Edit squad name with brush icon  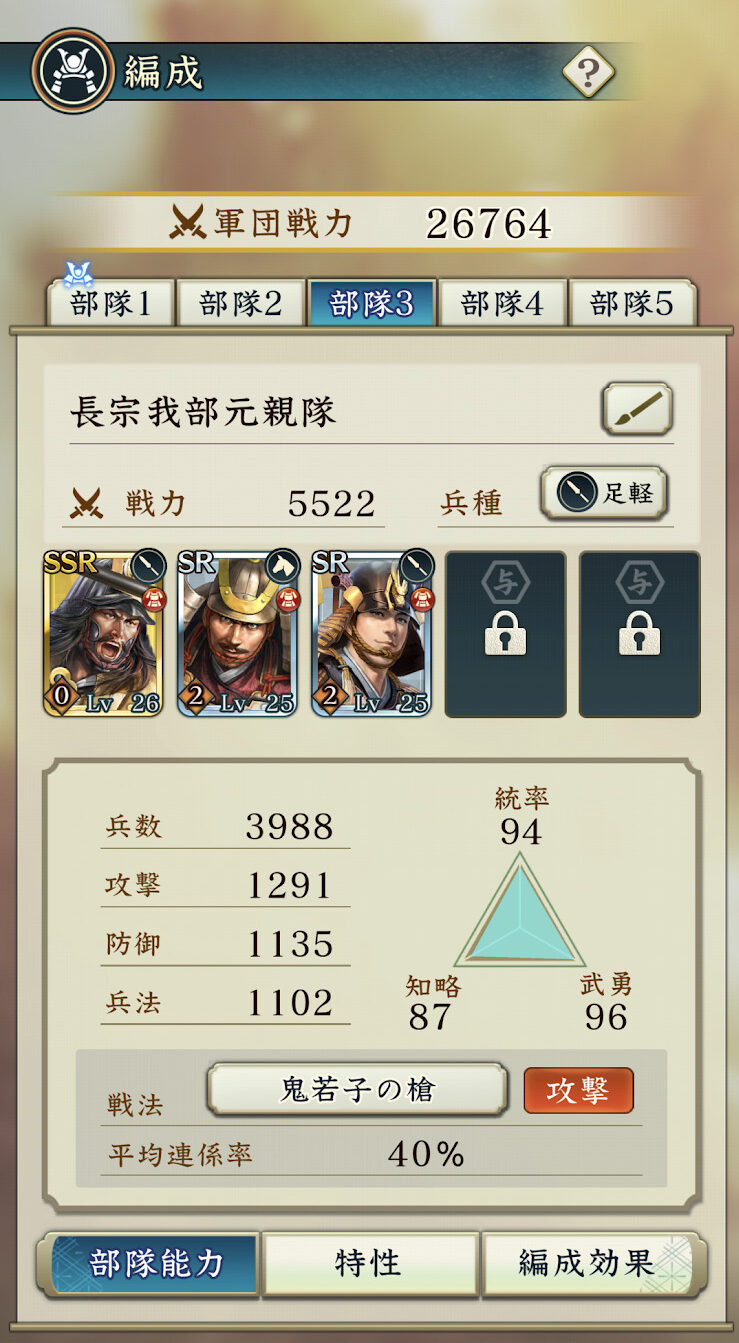[x=637, y=408]
